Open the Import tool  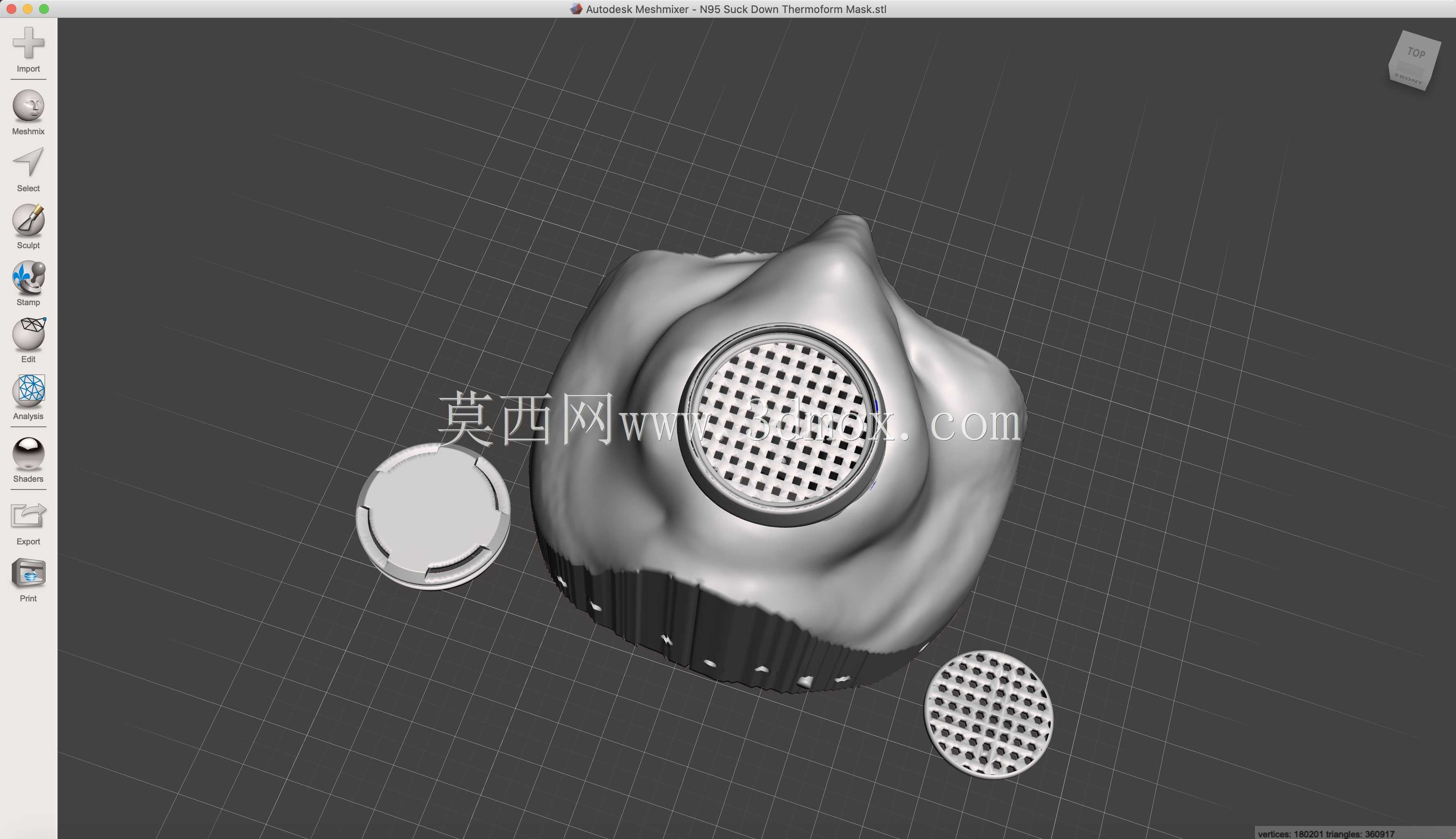28,50
